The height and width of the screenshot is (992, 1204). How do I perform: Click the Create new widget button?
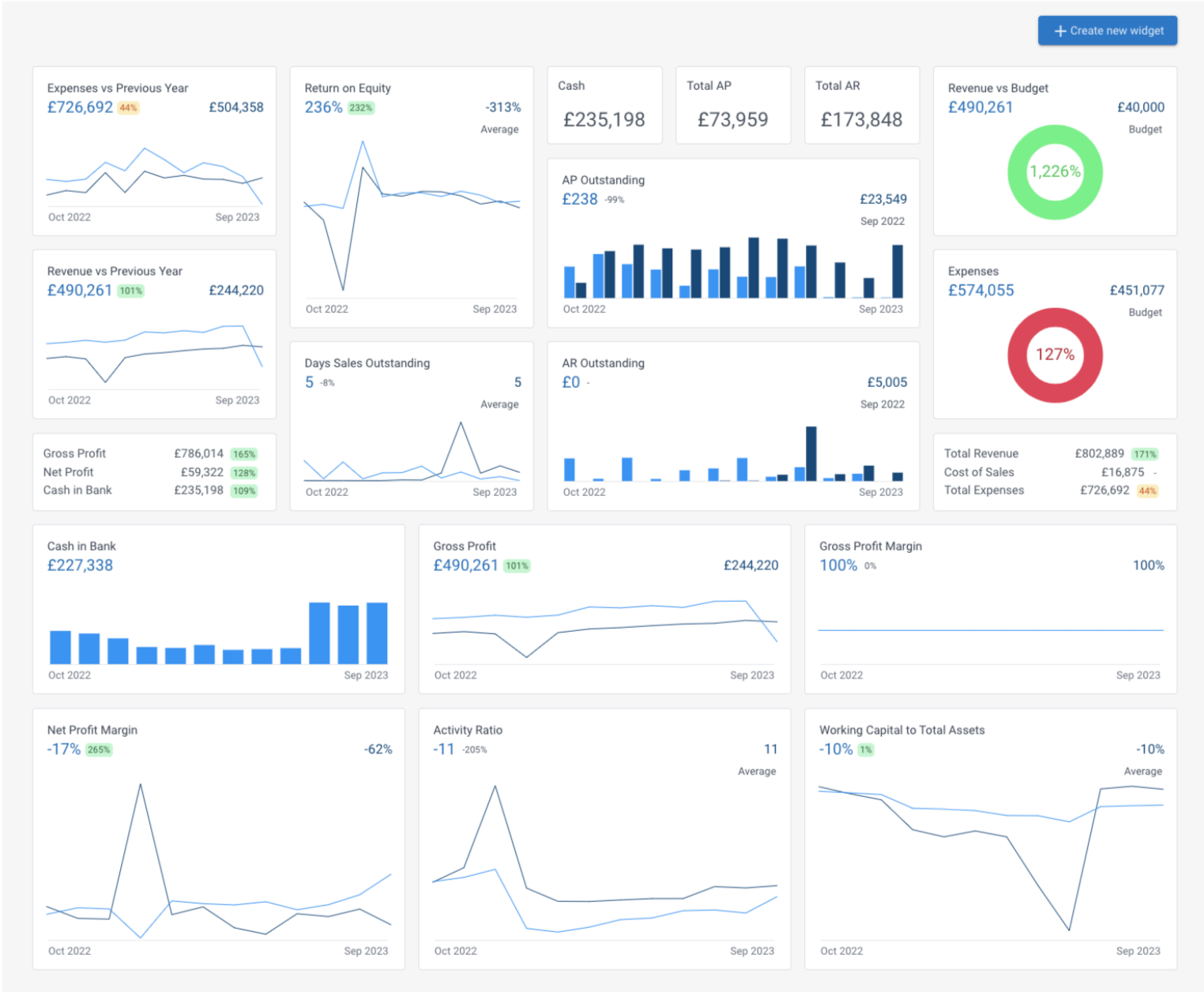click(x=1107, y=31)
